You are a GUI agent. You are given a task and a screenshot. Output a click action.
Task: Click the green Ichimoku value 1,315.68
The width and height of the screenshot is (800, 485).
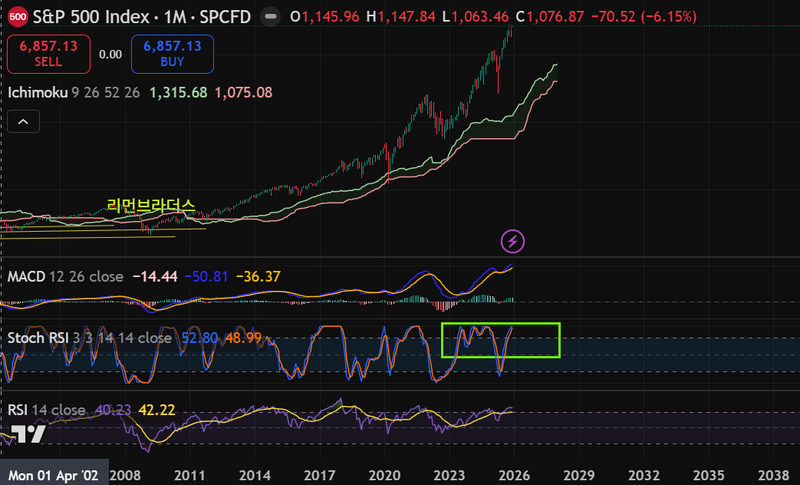click(178, 92)
